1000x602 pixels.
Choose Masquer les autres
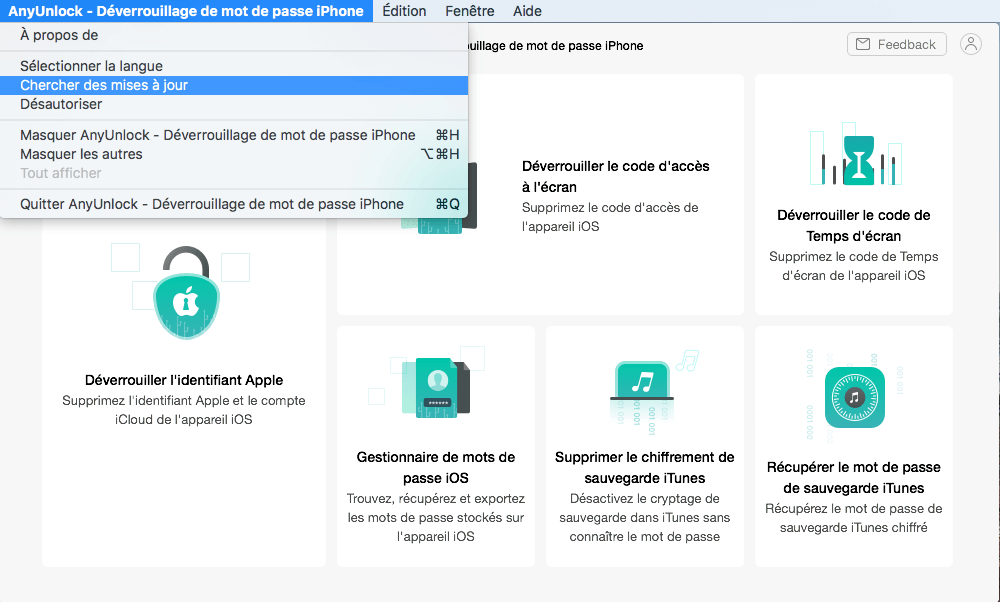point(234,154)
